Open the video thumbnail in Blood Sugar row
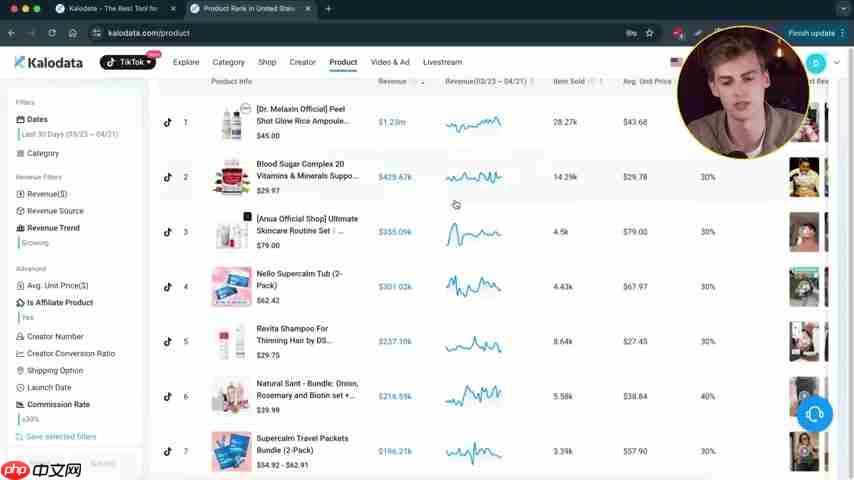The image size is (854, 480). pyautogui.click(x=804, y=177)
